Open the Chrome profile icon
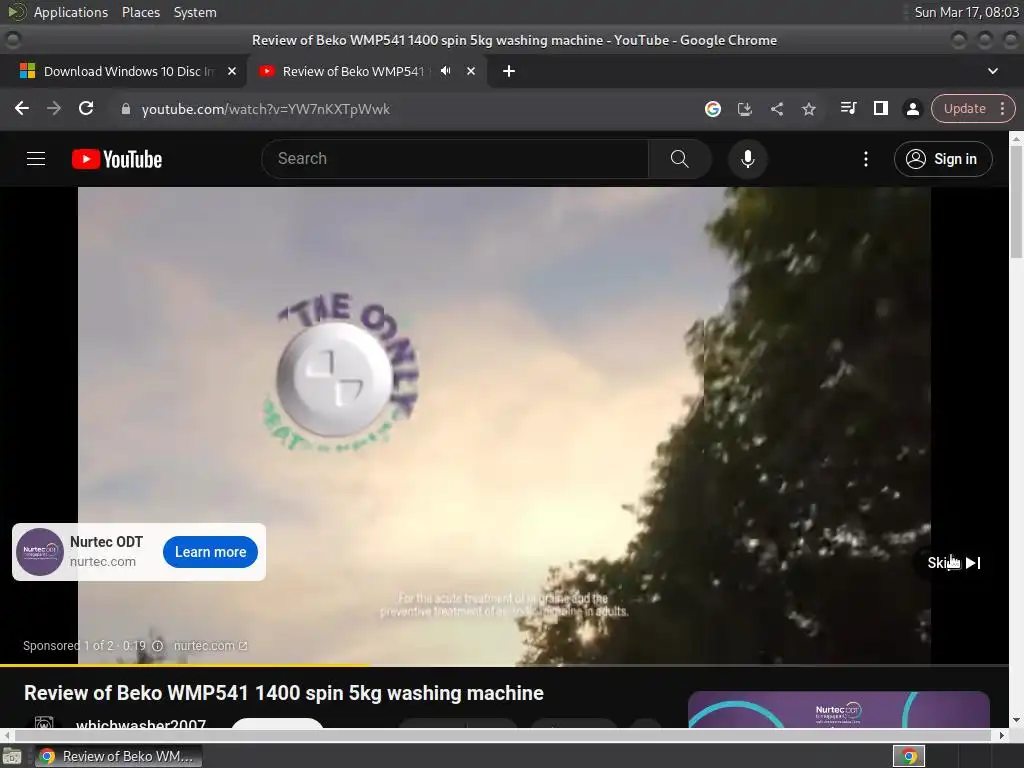Image resolution: width=1024 pixels, height=768 pixels. coord(912,109)
